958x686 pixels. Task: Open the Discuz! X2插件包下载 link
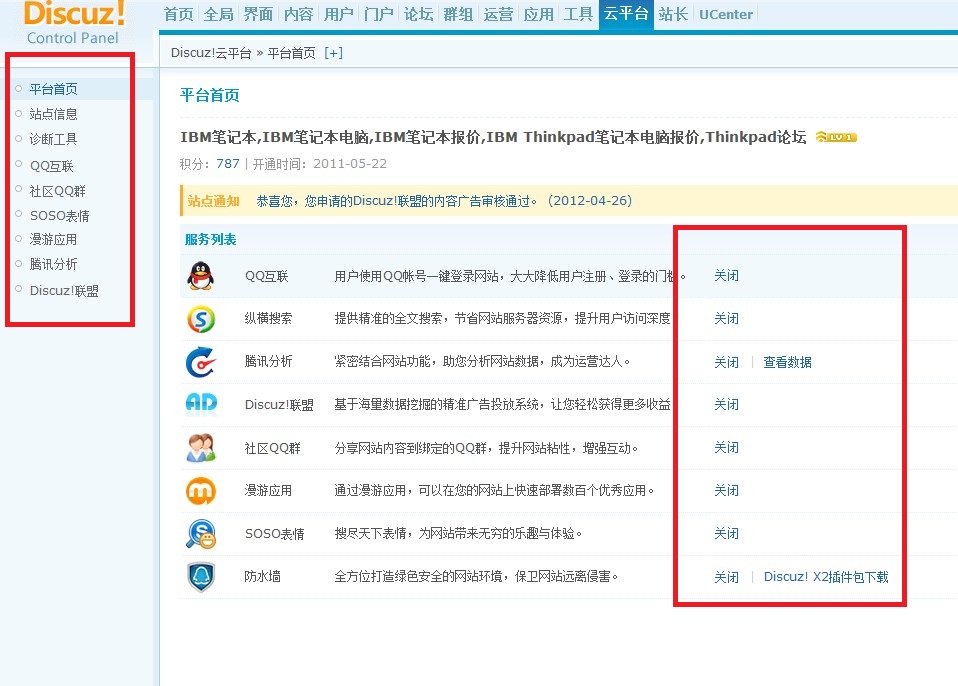click(x=826, y=577)
